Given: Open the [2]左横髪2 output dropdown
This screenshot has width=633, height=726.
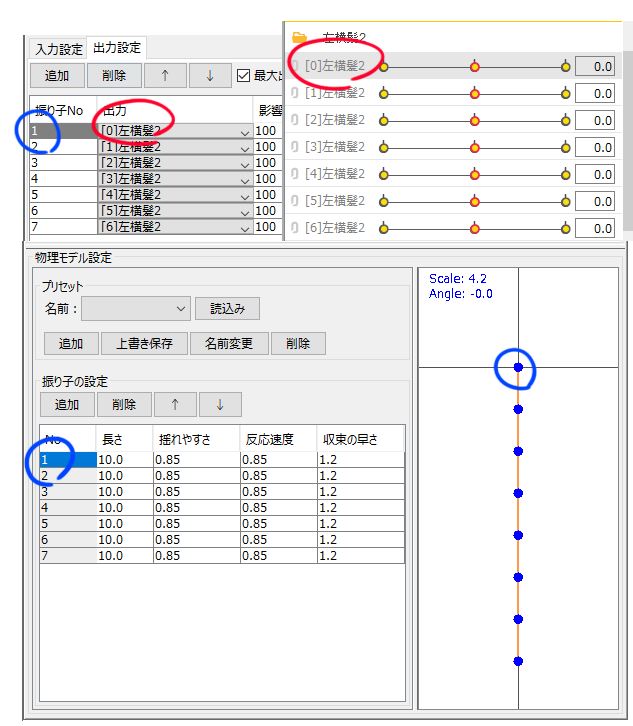Looking at the screenshot, I should pos(175,163).
